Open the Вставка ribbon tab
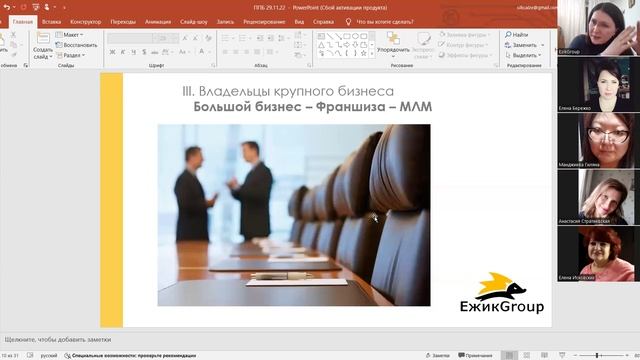Screen dimensions: 640x360 click(51, 22)
